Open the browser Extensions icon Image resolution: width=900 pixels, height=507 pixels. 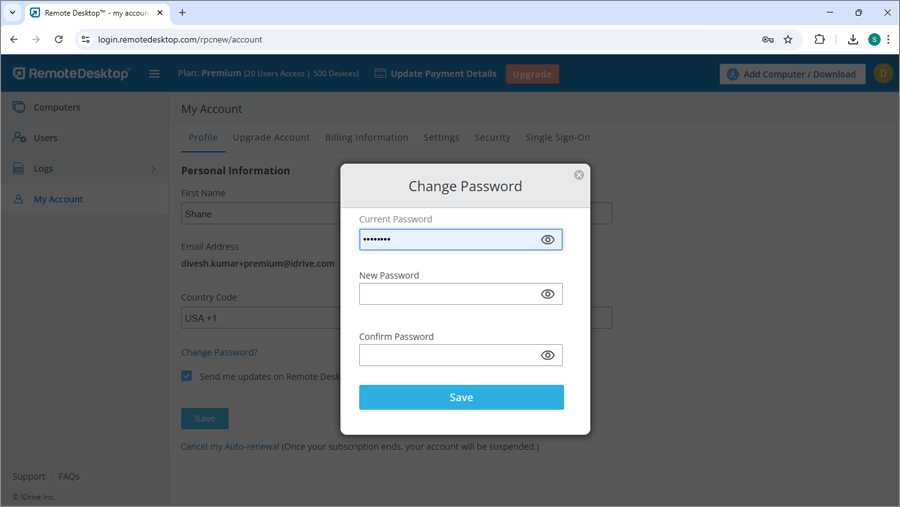[820, 40]
